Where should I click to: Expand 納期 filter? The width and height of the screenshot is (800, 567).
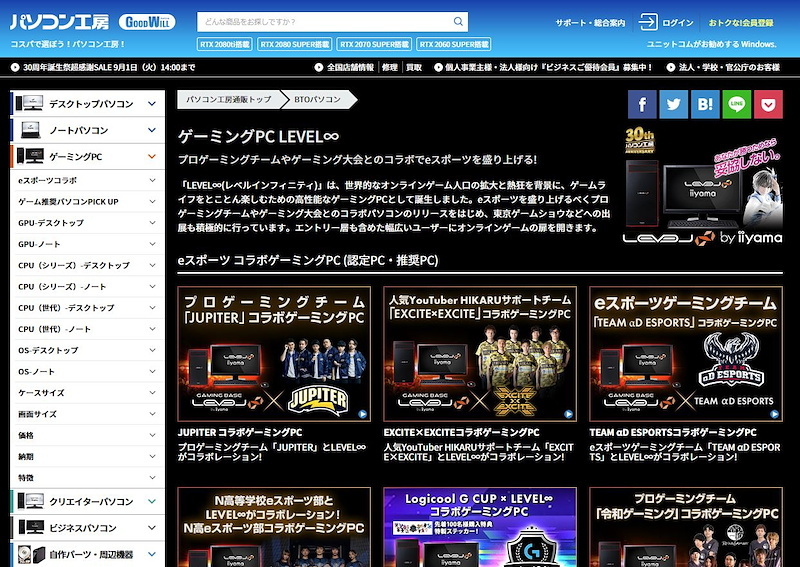tap(153, 456)
